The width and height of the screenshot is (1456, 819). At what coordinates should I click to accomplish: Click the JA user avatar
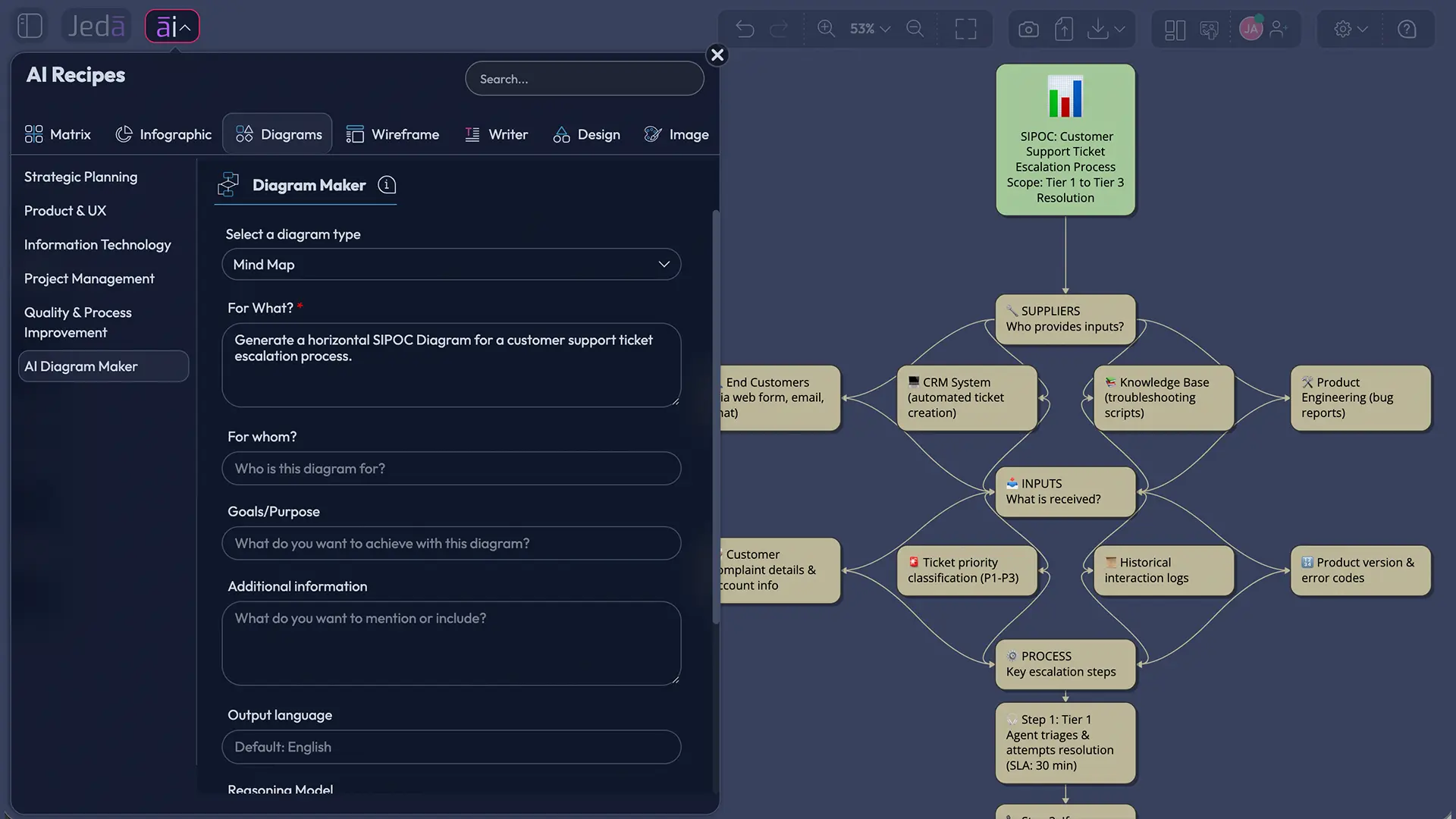[x=1250, y=29]
